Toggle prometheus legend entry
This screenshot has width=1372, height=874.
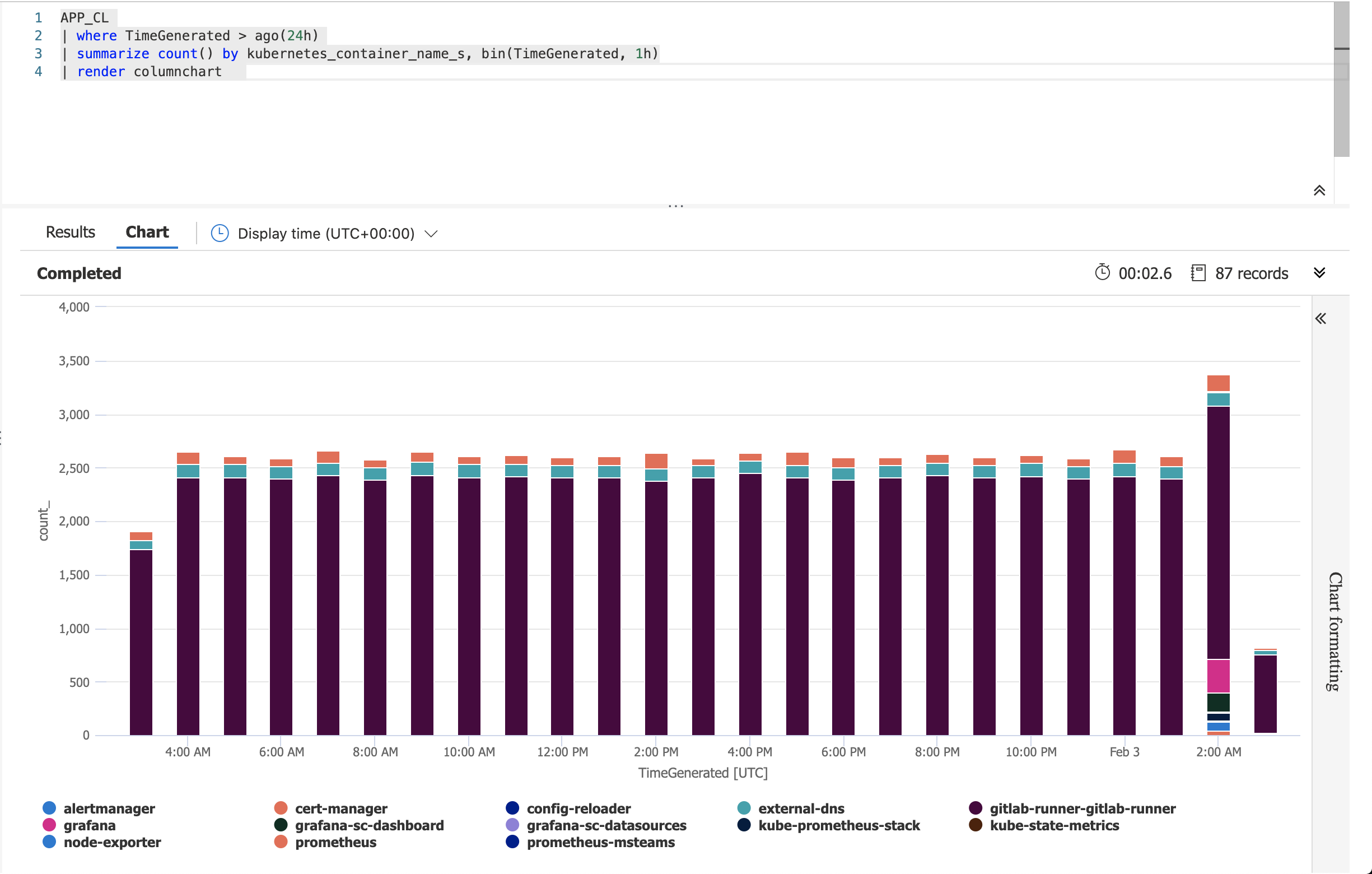(x=325, y=843)
